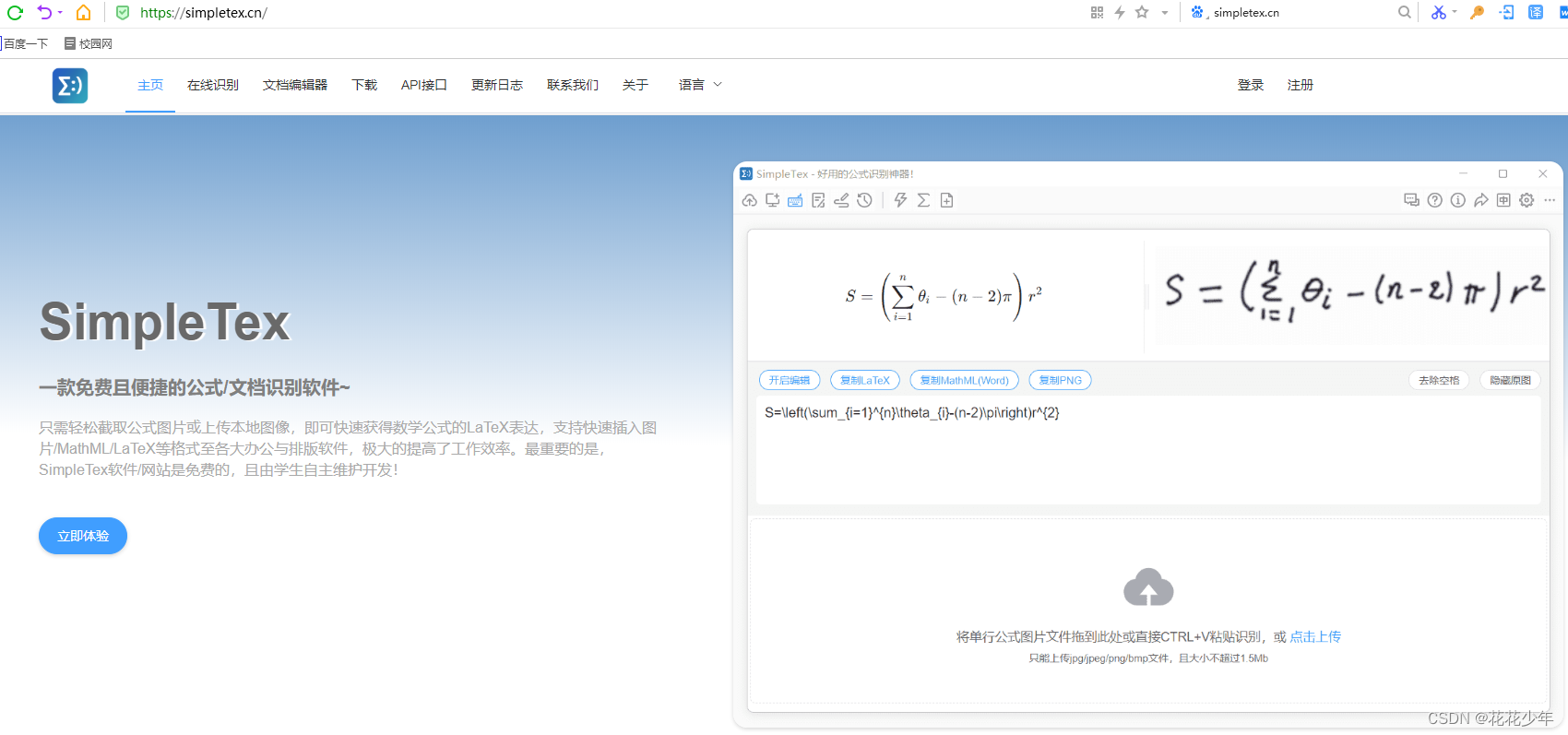1568x735 pixels.
Task: Open 联系我们 contact us menu item
Action: pyautogui.click(x=573, y=85)
